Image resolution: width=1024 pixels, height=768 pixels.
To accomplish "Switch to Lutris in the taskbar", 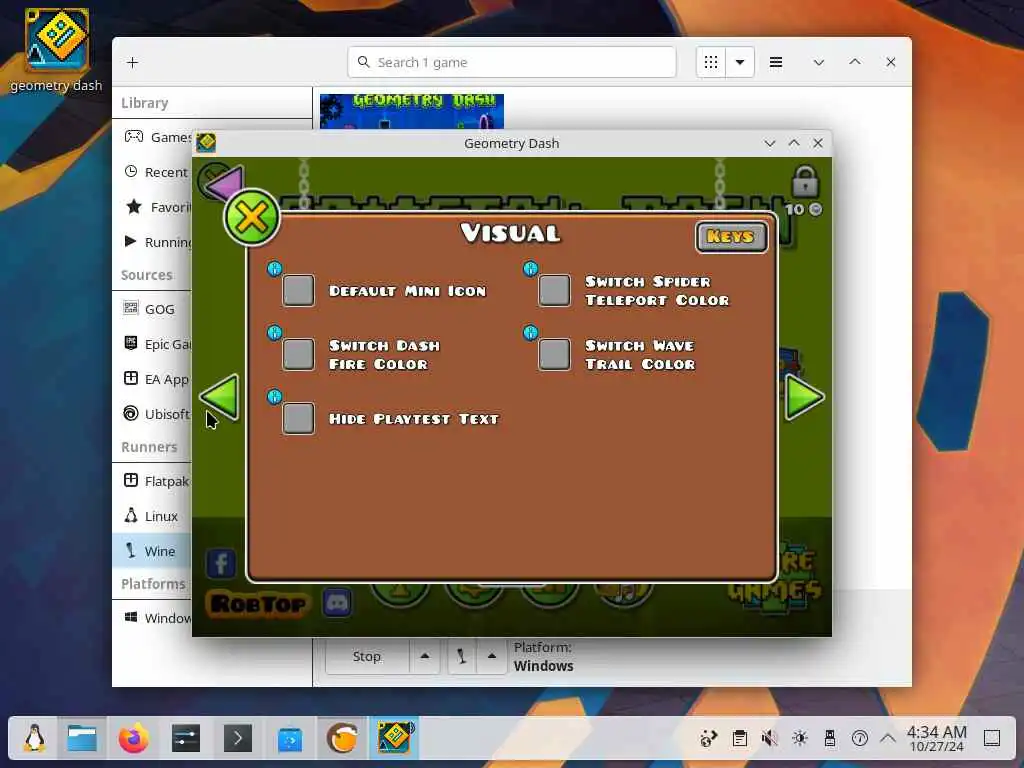I will click(342, 739).
